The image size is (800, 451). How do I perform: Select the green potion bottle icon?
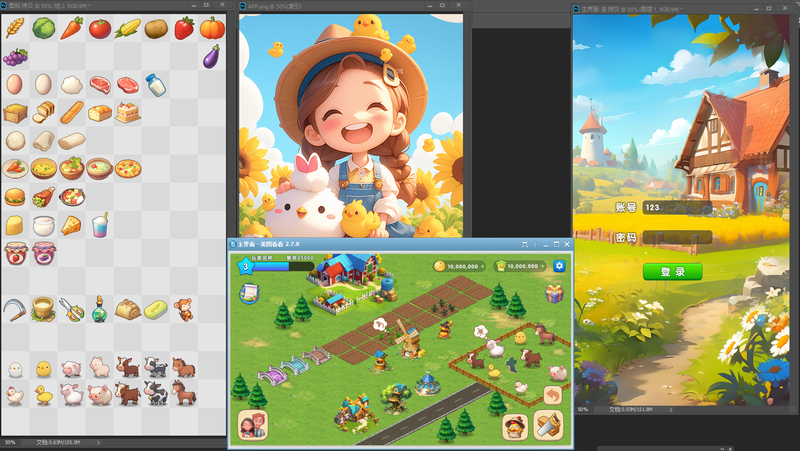[99, 309]
